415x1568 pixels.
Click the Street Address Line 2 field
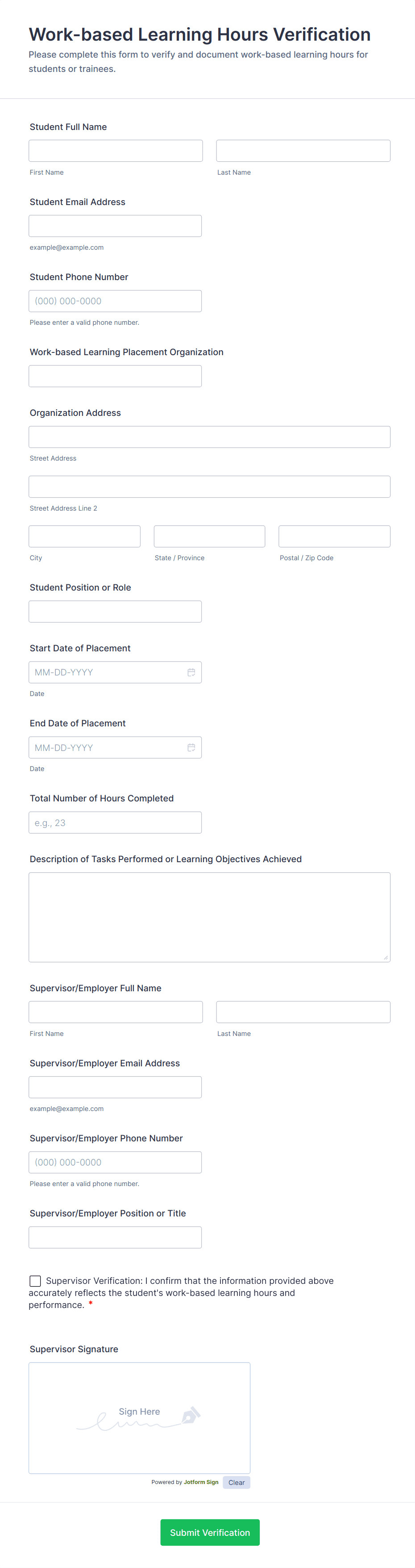point(209,486)
